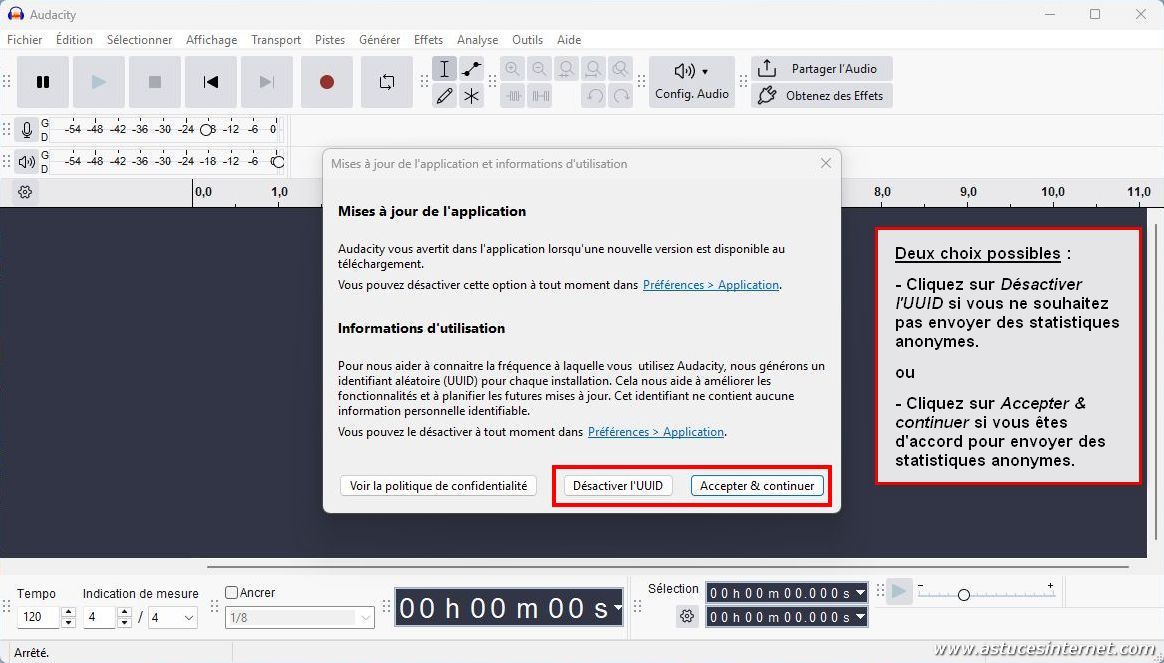
Task: Select the Envelope tool
Action: (471, 69)
